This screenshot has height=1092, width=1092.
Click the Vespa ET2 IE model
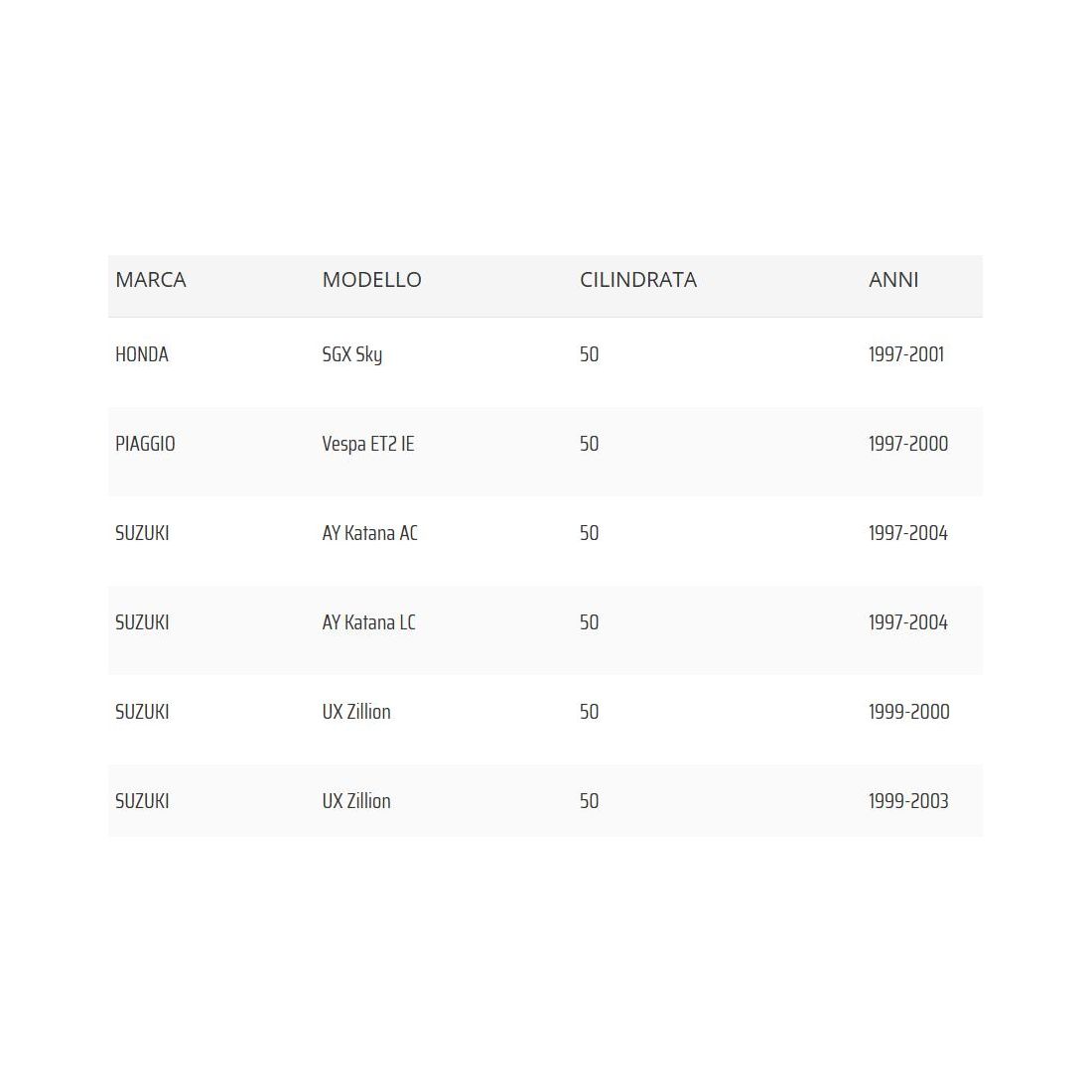(367, 445)
